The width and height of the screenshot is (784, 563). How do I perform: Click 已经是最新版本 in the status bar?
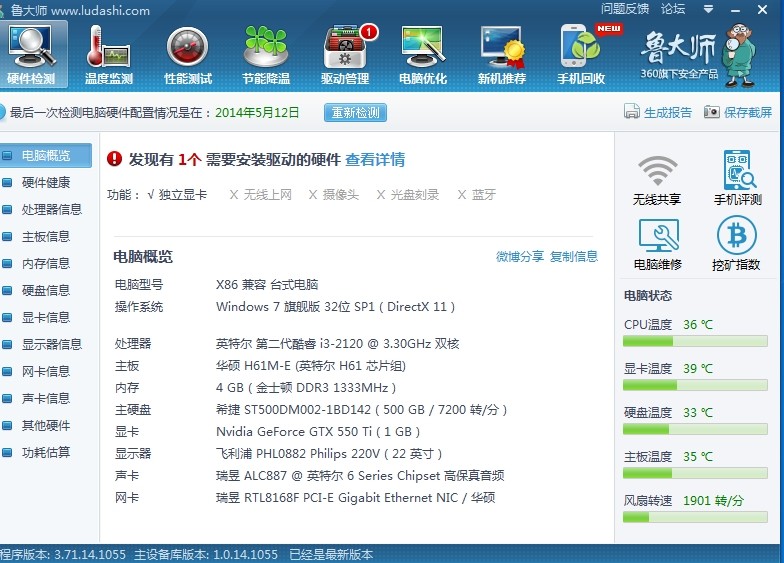point(331,554)
